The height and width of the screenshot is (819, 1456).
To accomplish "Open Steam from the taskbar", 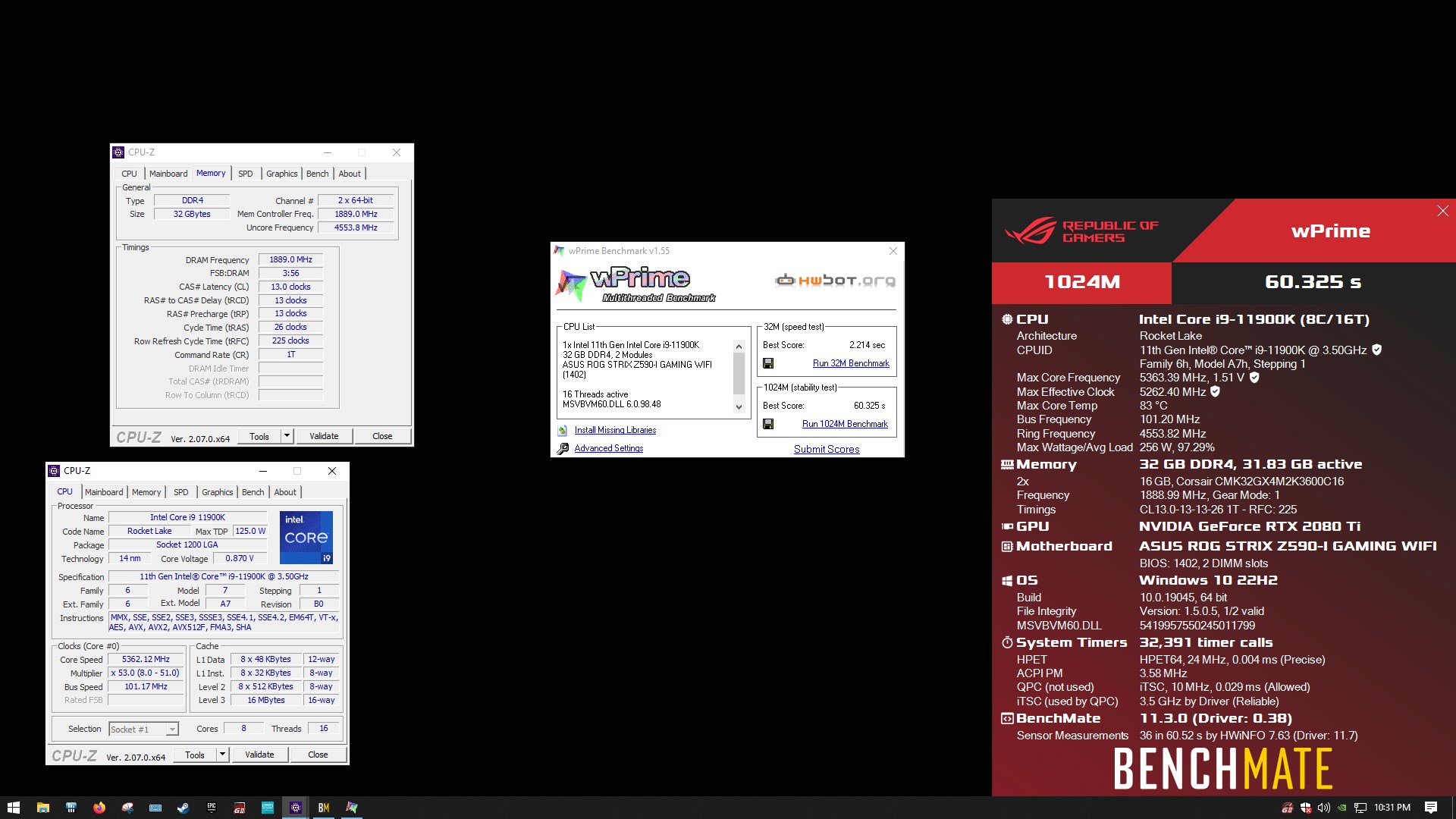I will point(184,808).
